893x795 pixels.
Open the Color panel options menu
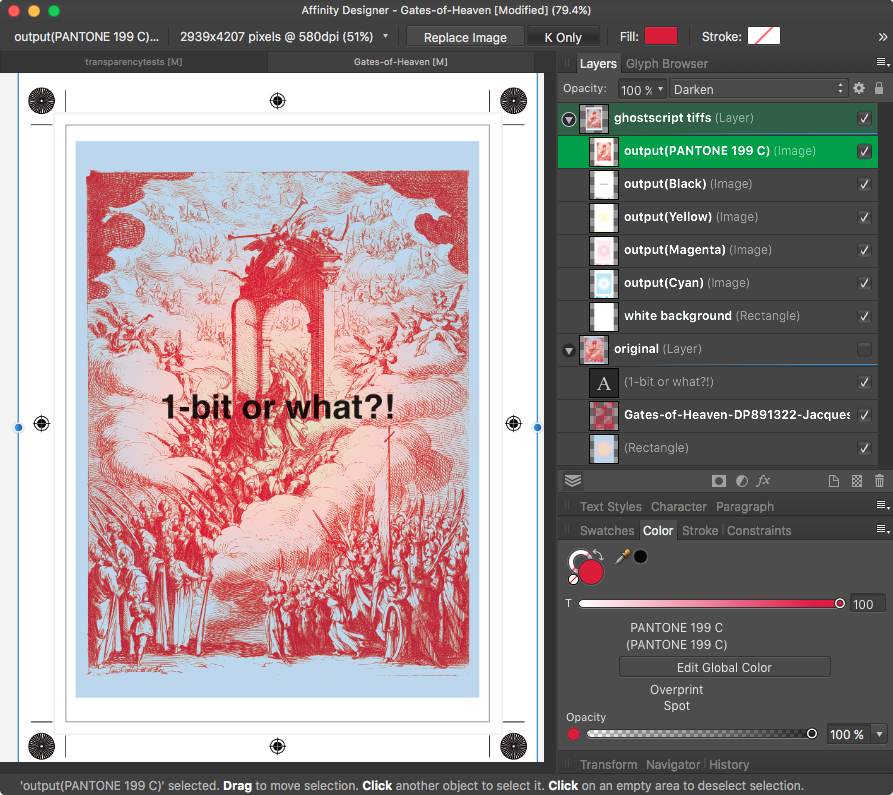(x=882, y=530)
